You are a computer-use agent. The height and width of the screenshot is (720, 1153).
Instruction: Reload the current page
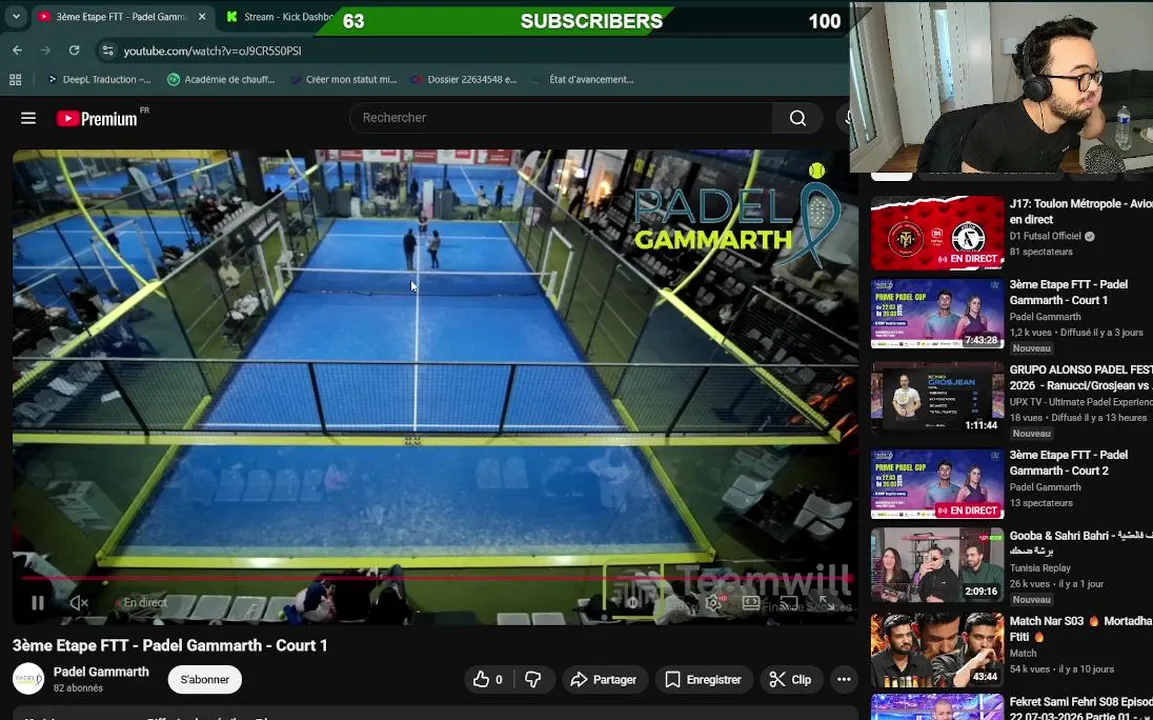(x=74, y=51)
